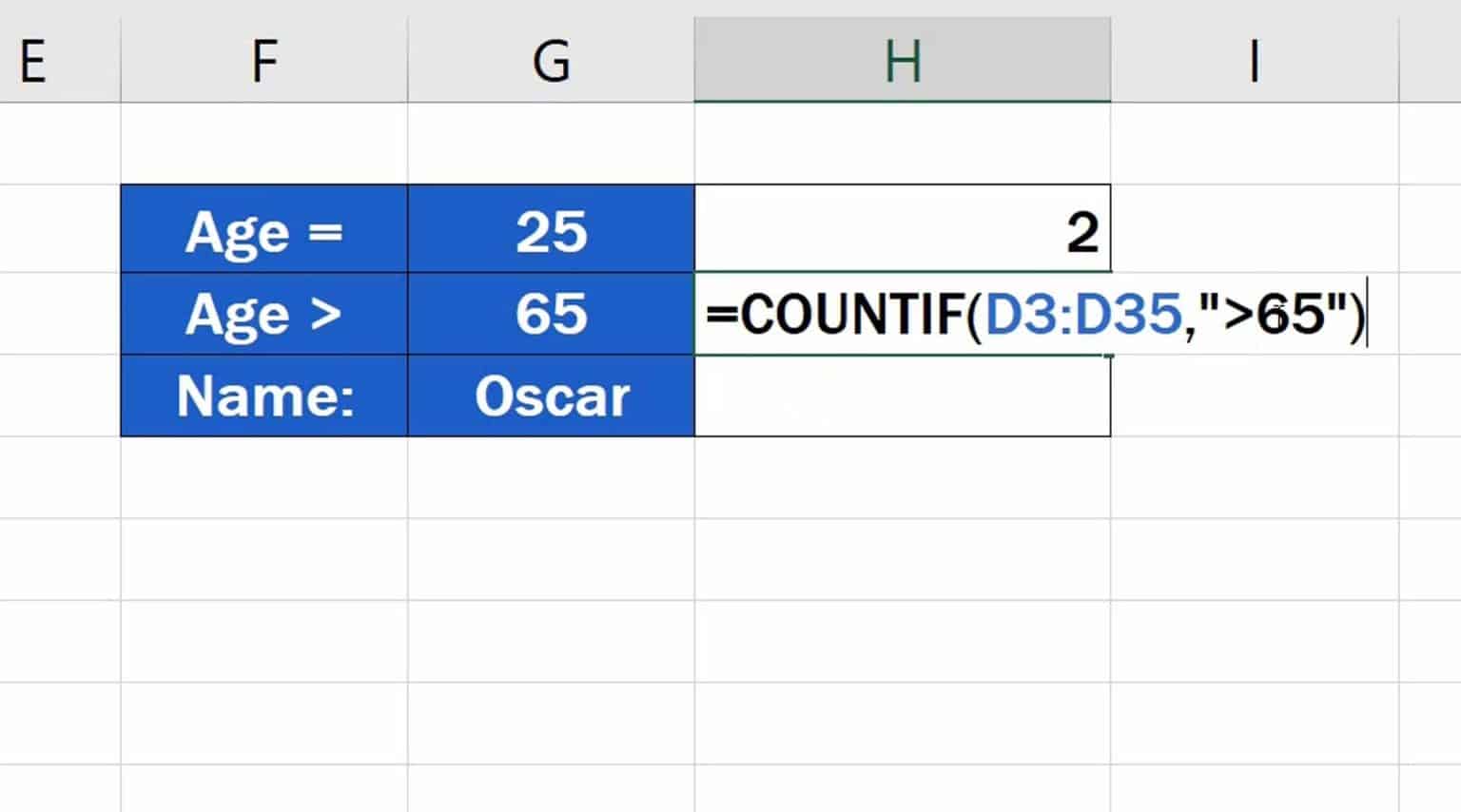Click the cell containing 'Oscar'
The width and height of the screenshot is (1461, 812).
552,396
